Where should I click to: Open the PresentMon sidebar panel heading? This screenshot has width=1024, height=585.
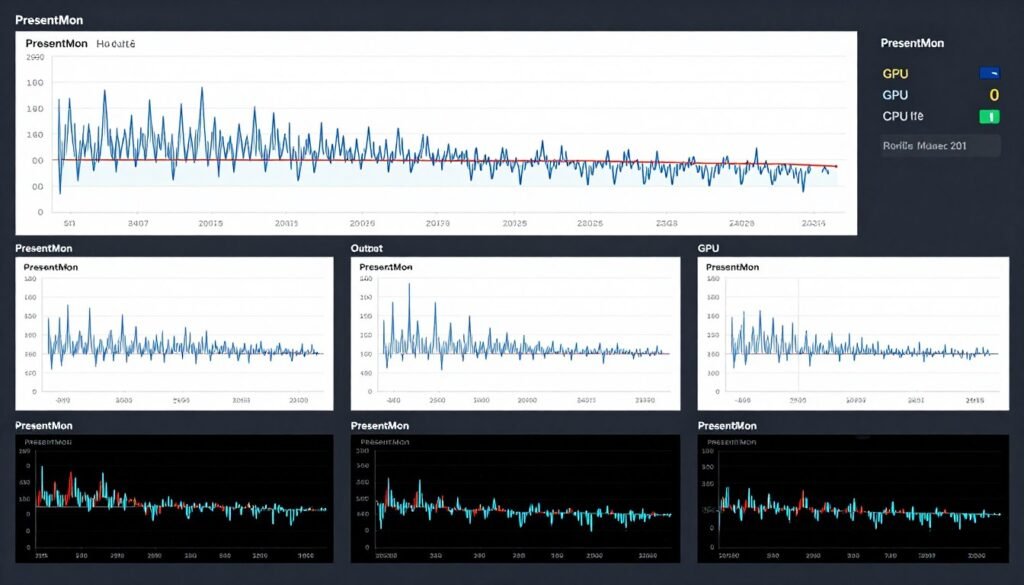pyautogui.click(x=912, y=43)
